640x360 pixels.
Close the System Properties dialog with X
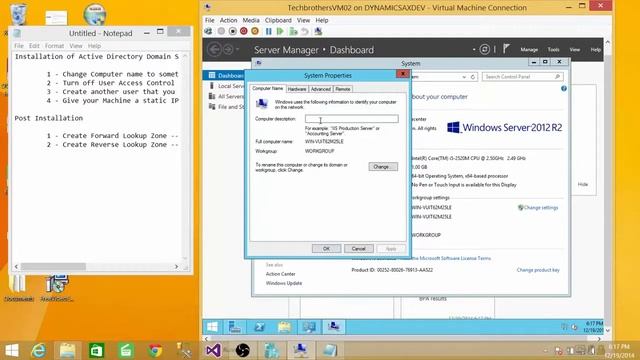(x=402, y=73)
